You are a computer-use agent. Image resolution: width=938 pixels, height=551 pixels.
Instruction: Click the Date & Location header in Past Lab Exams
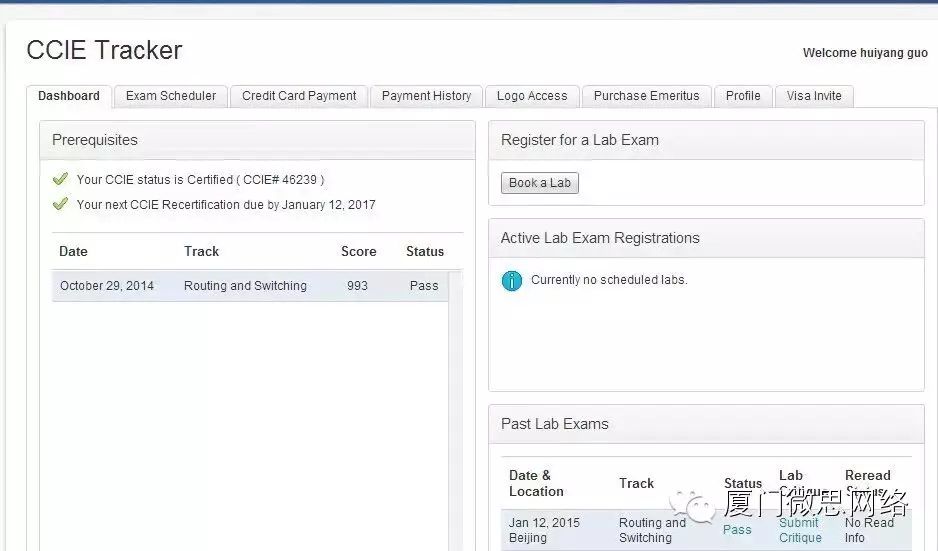pos(536,483)
